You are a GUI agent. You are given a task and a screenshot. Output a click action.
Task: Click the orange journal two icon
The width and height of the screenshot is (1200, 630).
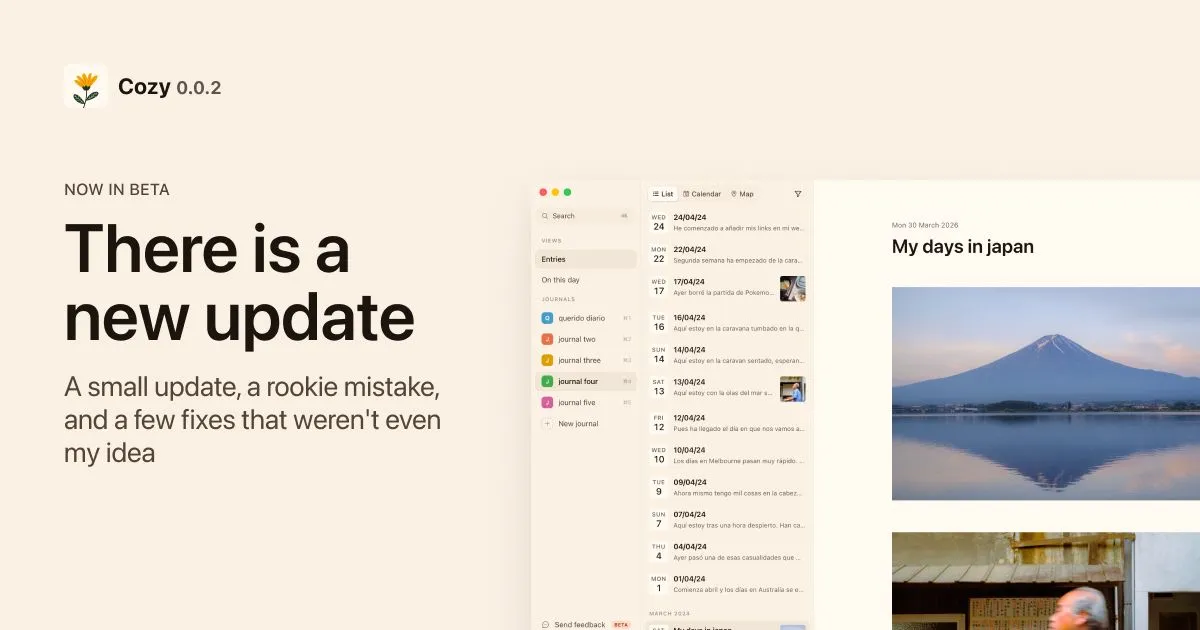pyautogui.click(x=547, y=339)
